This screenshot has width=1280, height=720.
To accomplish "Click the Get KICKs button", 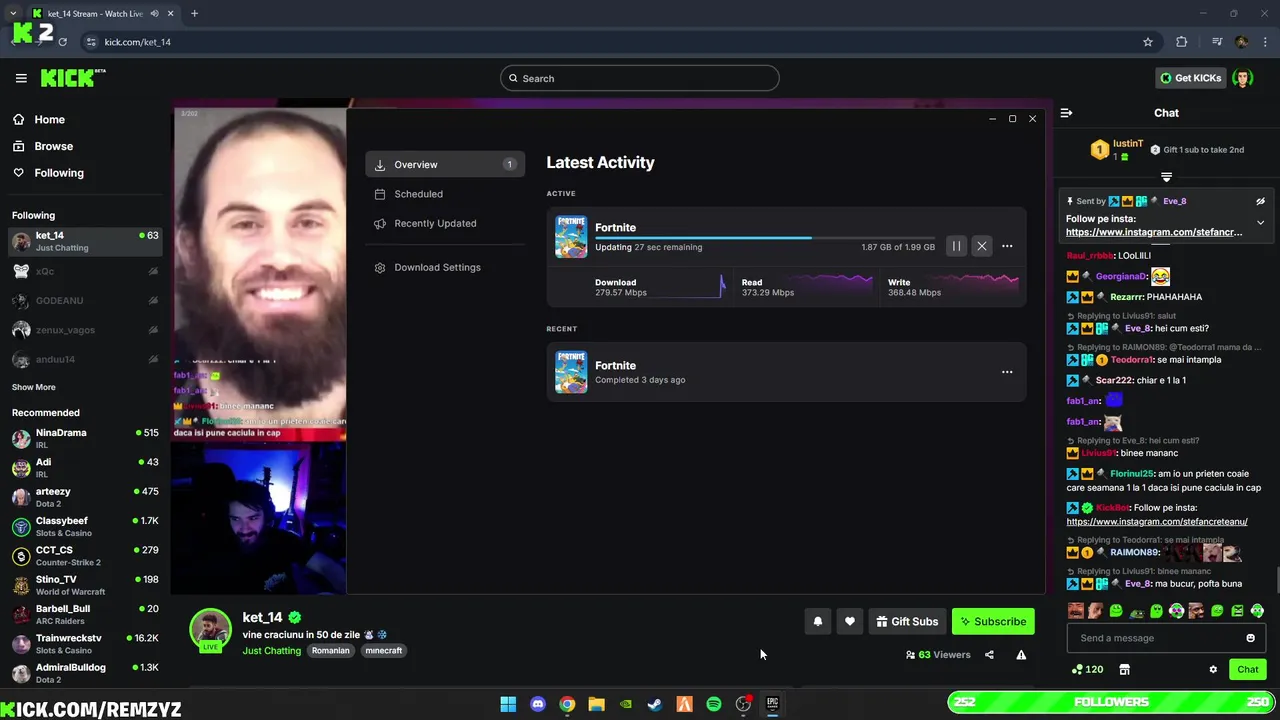I will (x=1190, y=78).
